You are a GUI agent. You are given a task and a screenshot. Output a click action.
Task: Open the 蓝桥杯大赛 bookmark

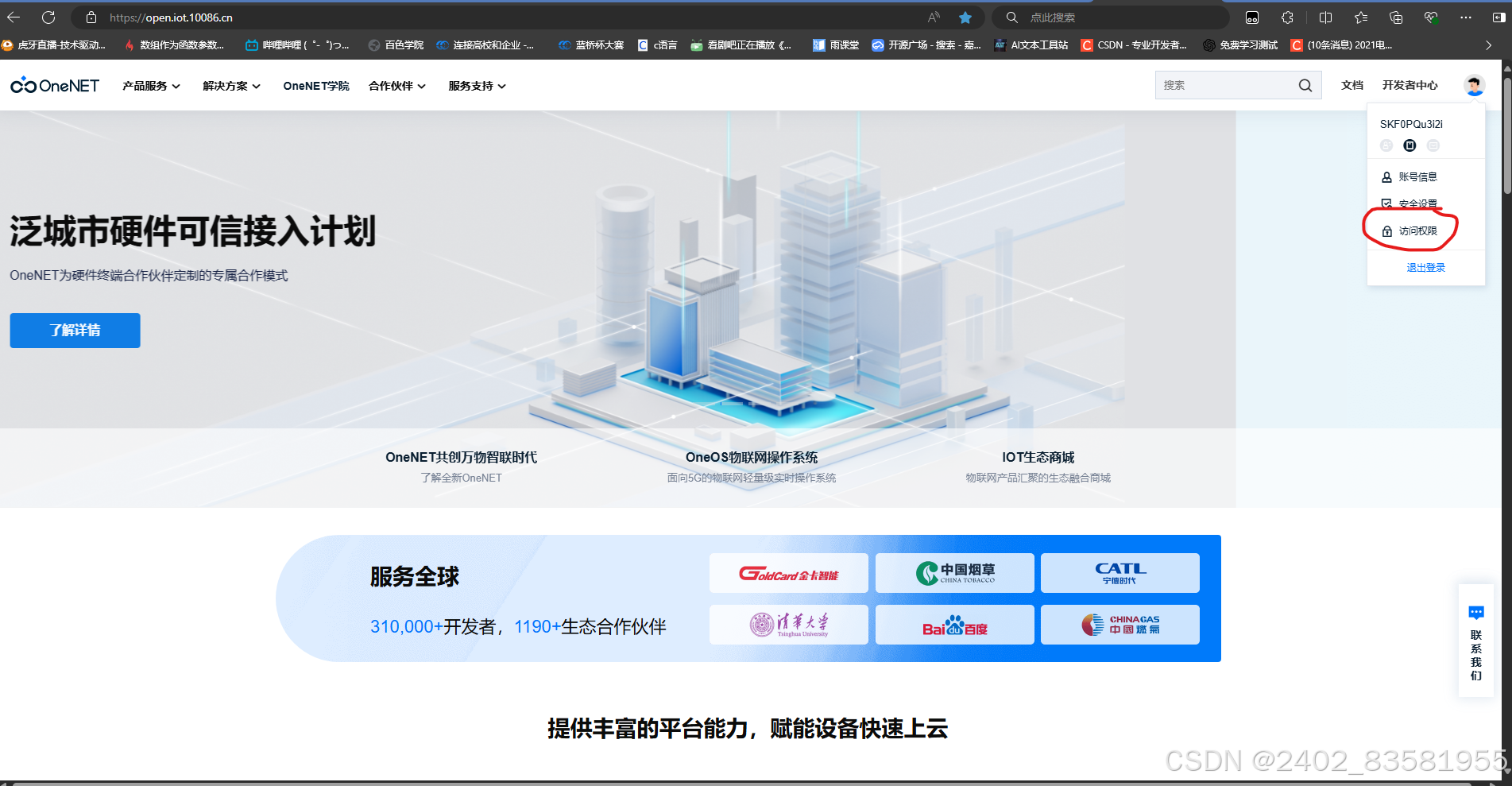[x=591, y=45]
